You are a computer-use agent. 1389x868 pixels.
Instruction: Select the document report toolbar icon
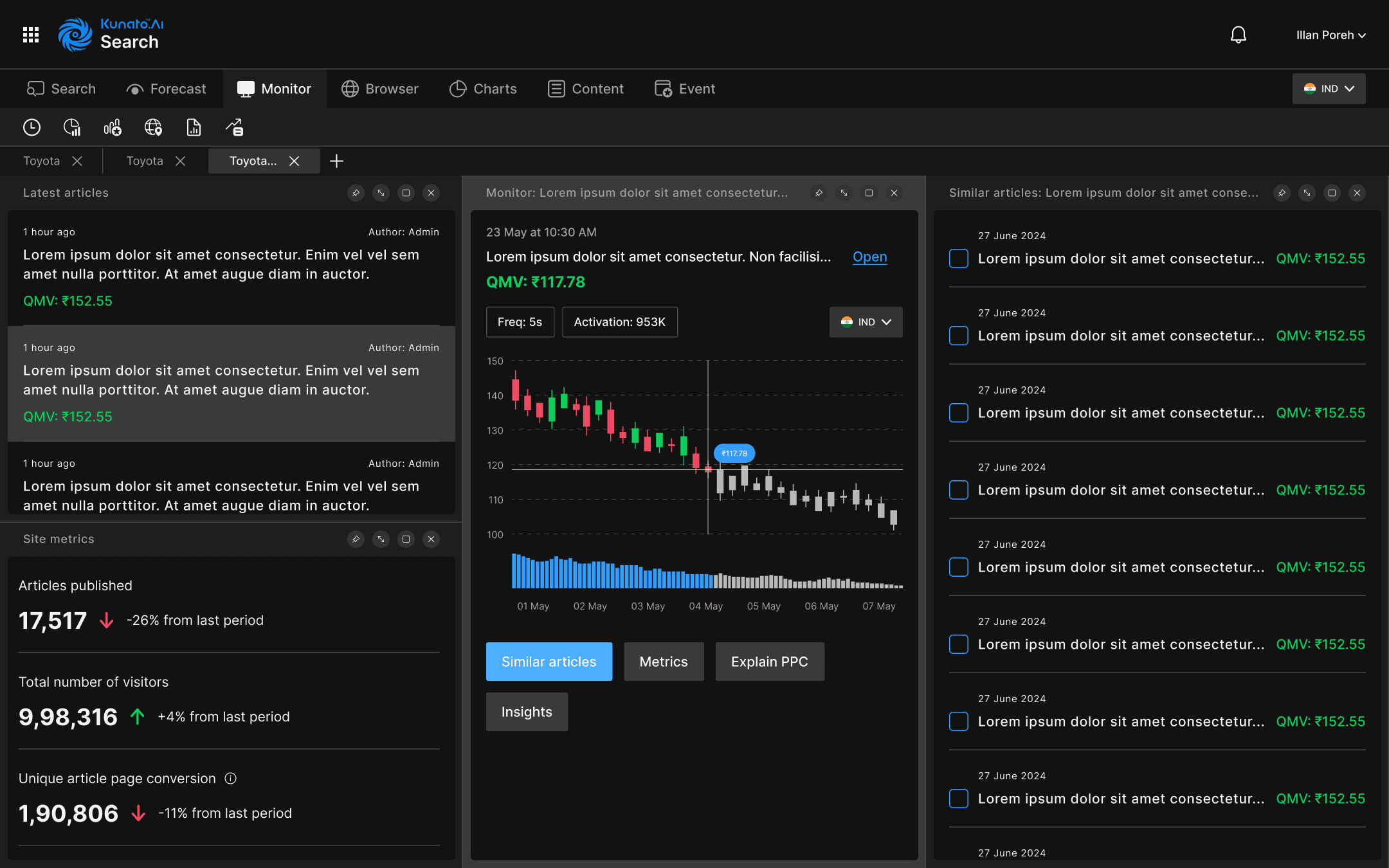(194, 127)
